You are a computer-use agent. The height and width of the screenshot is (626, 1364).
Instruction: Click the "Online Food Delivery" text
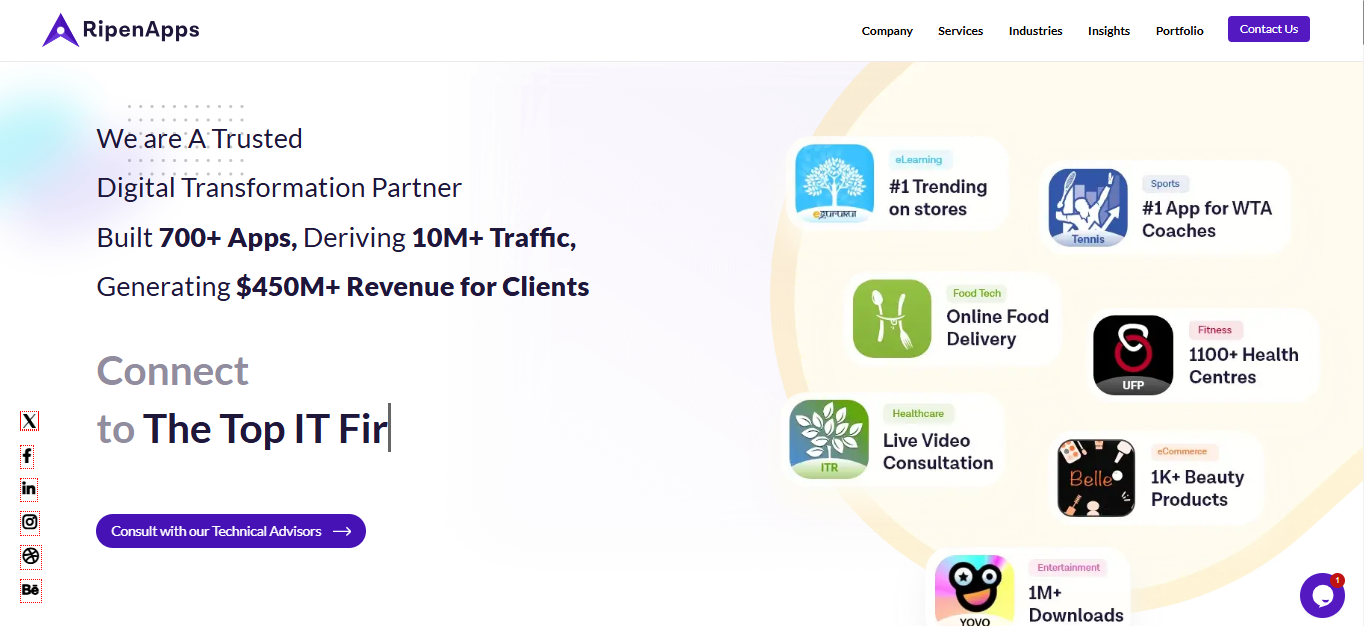tap(998, 328)
